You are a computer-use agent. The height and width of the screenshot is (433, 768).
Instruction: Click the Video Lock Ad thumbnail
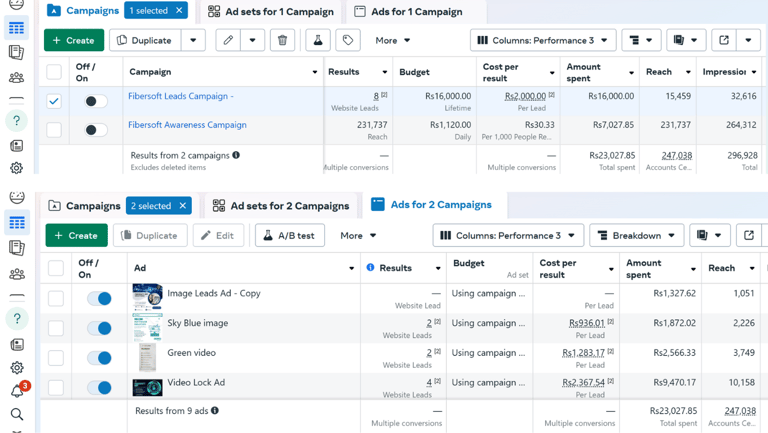click(x=147, y=387)
